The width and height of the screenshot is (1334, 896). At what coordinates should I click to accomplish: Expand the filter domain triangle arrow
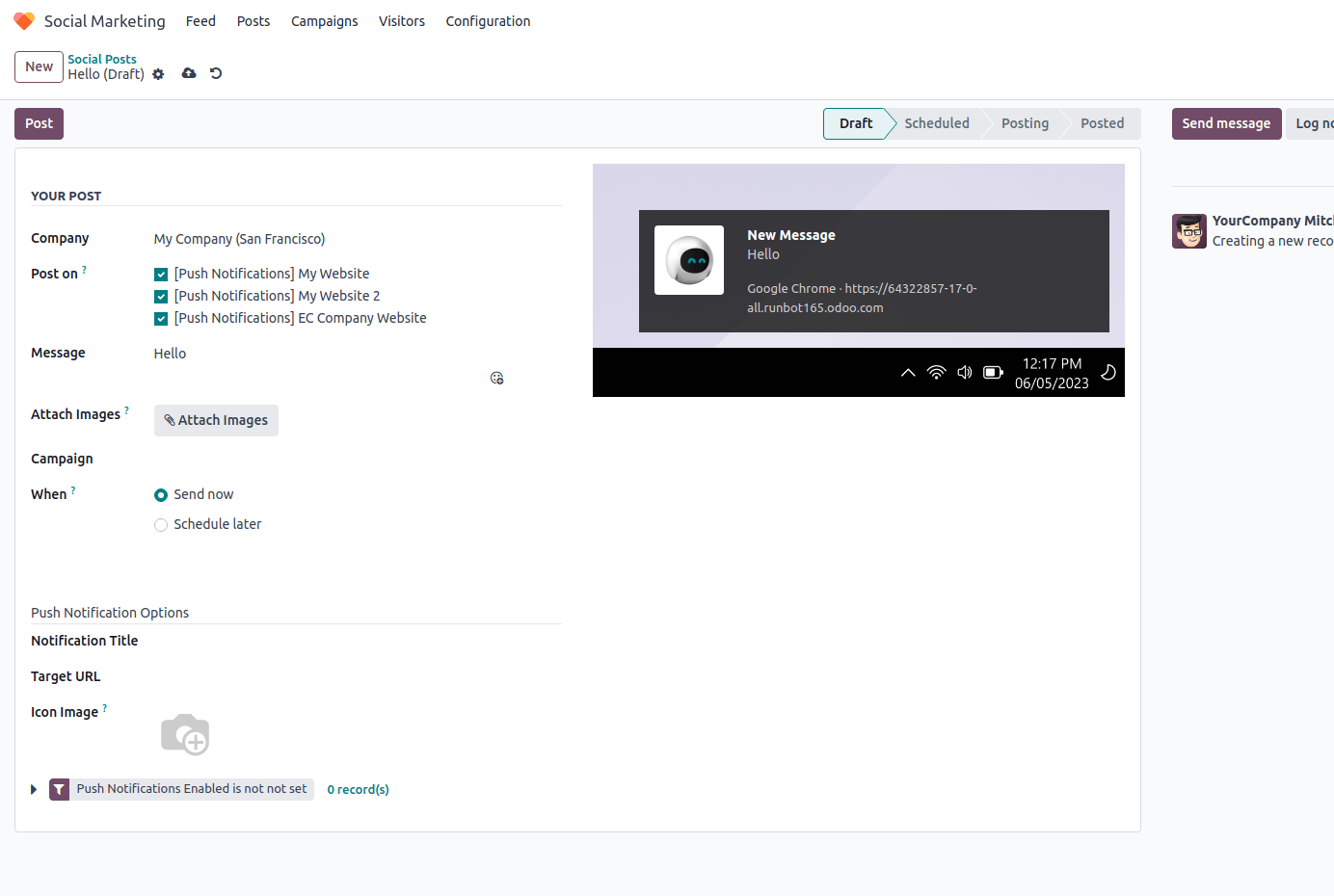pos(34,789)
